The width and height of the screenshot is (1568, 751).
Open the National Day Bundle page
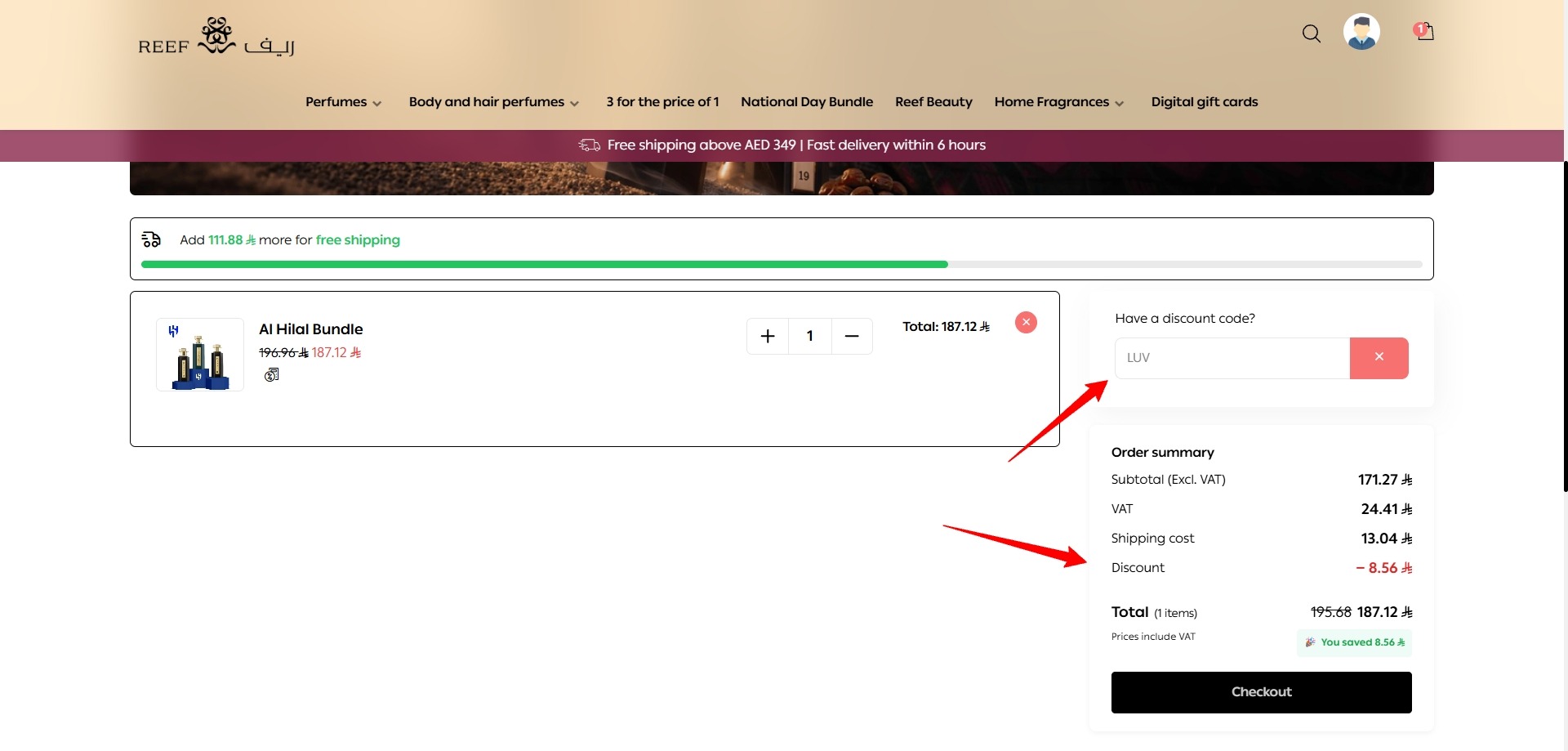click(x=807, y=102)
